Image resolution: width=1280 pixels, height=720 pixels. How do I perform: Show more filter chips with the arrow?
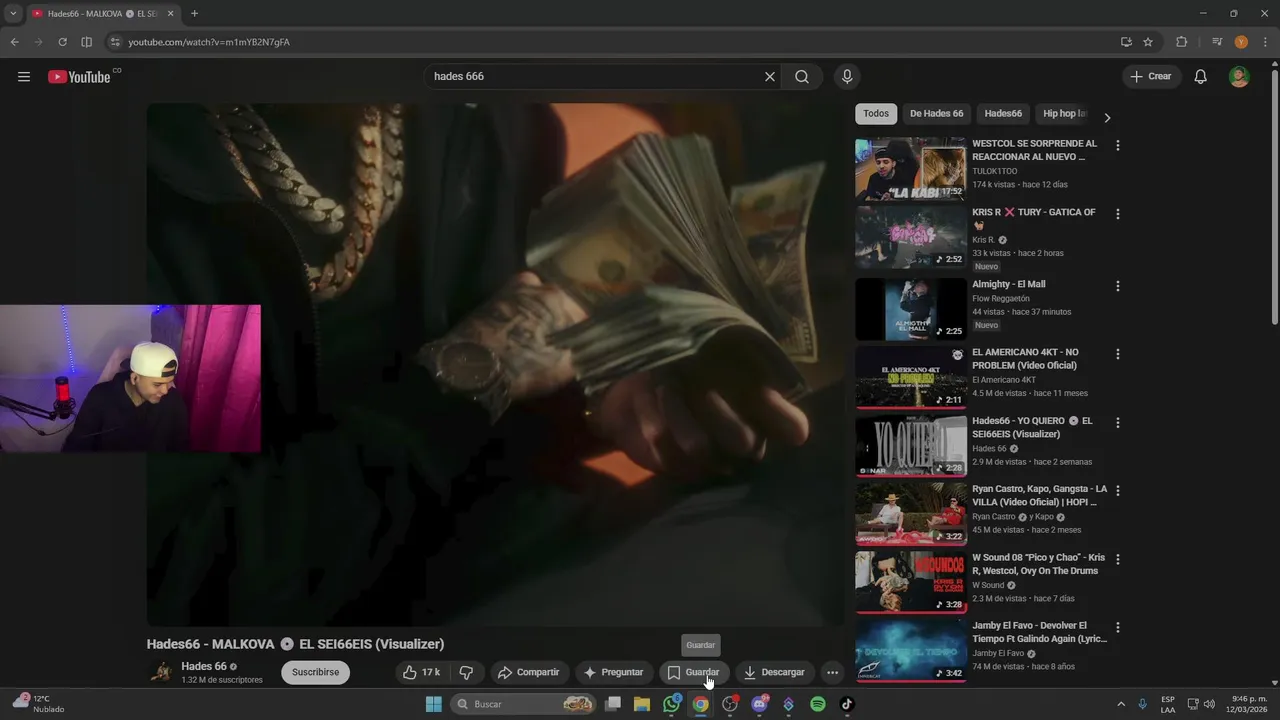[x=1107, y=117]
